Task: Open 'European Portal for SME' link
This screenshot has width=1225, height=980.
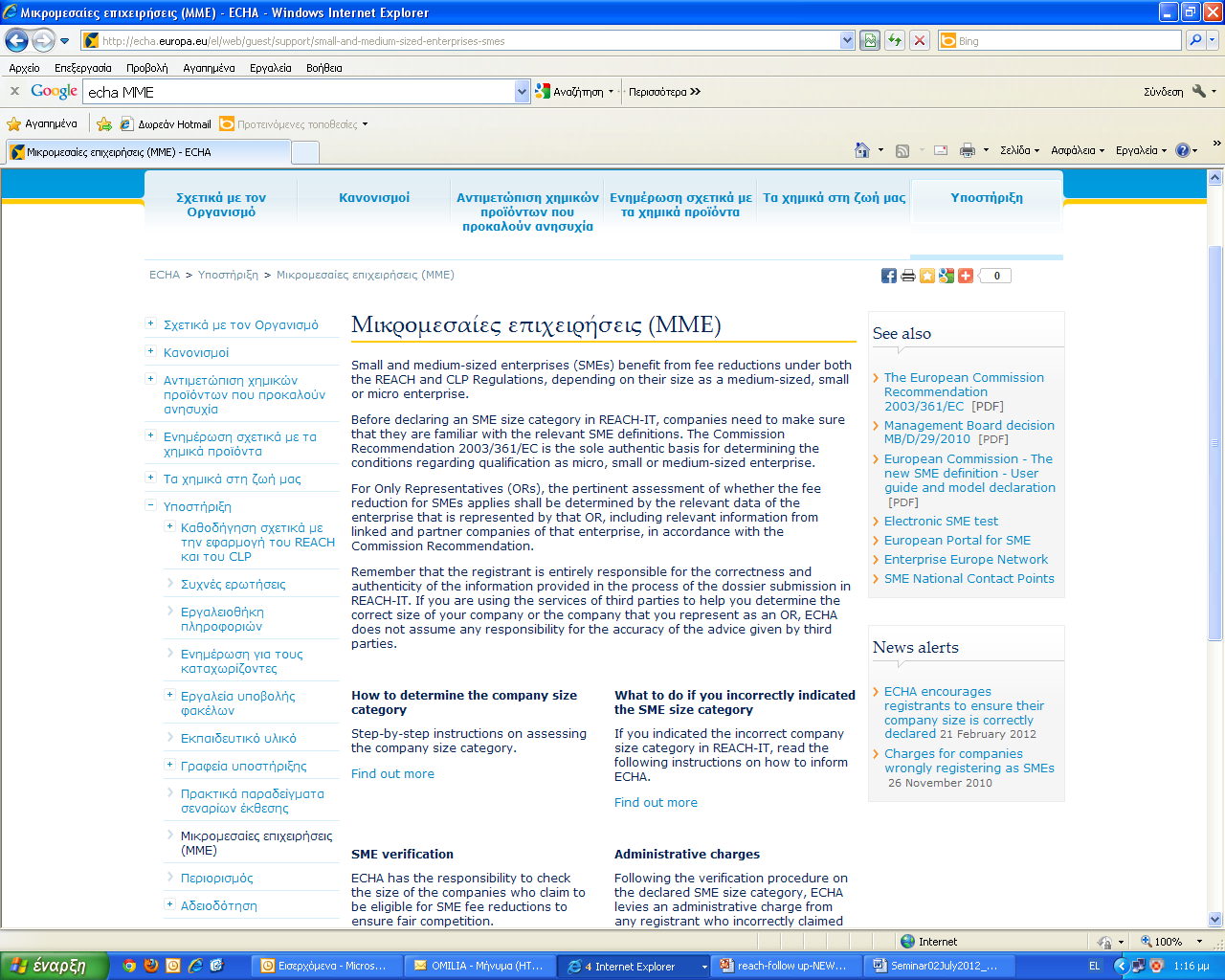Action: tap(957, 541)
